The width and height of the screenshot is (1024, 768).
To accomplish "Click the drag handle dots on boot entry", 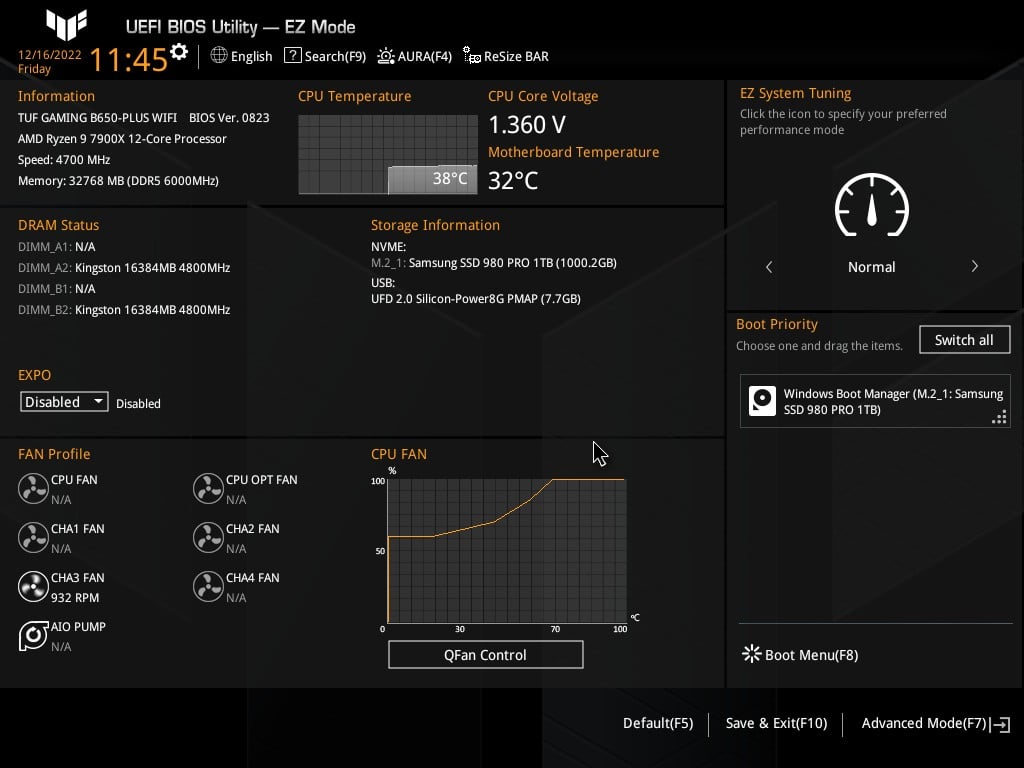I will (999, 417).
